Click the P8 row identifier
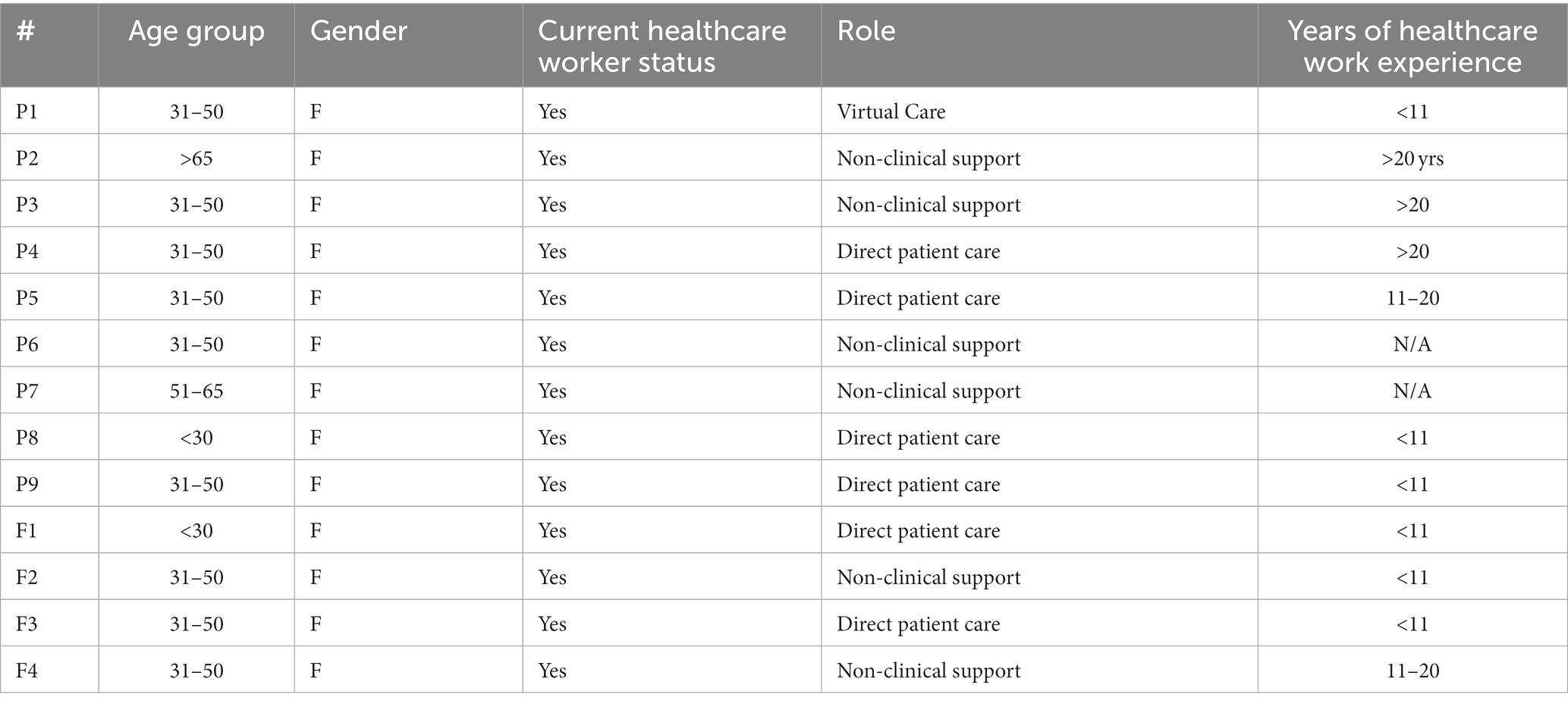The height and width of the screenshot is (704, 1568). point(27,438)
